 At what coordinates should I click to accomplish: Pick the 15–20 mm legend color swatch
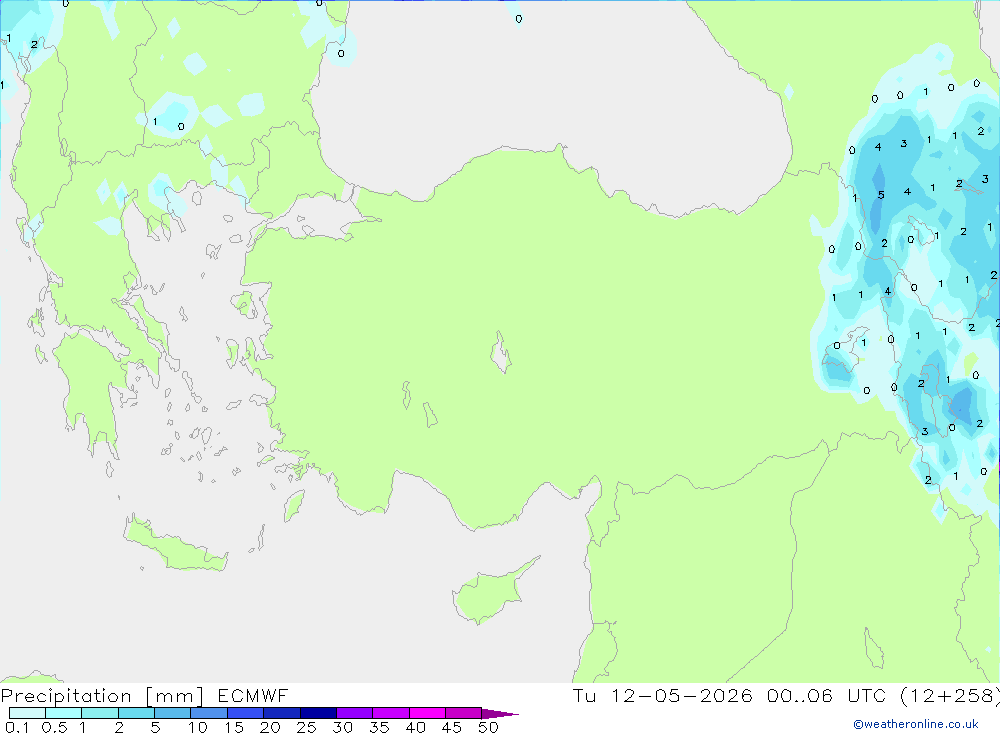coord(246,713)
